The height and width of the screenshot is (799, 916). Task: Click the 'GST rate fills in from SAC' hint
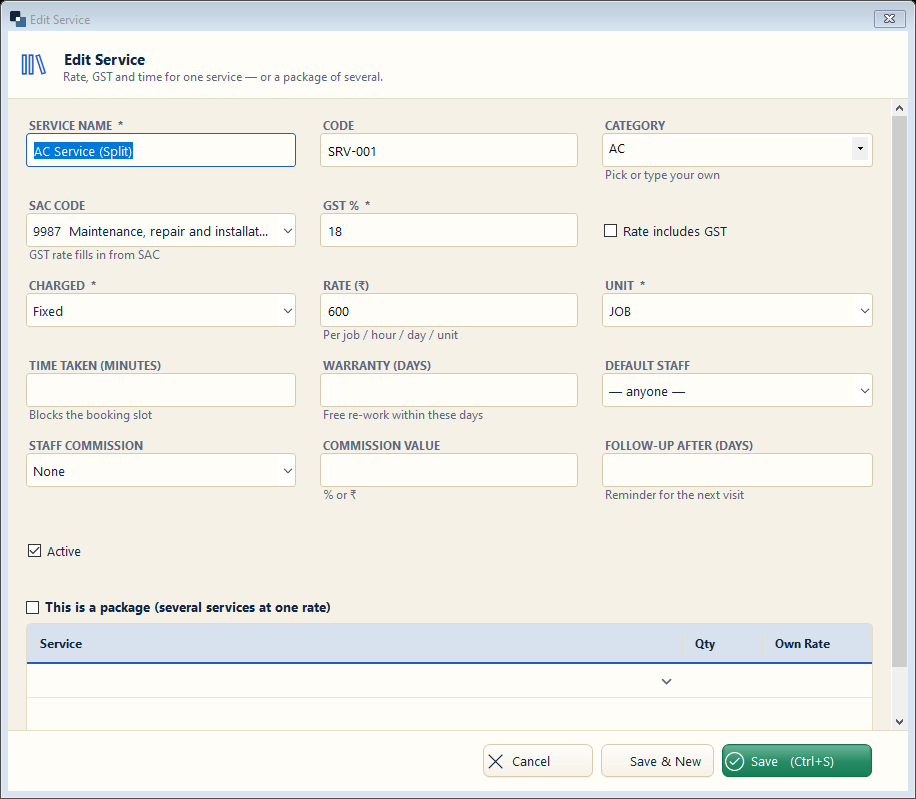pos(94,255)
